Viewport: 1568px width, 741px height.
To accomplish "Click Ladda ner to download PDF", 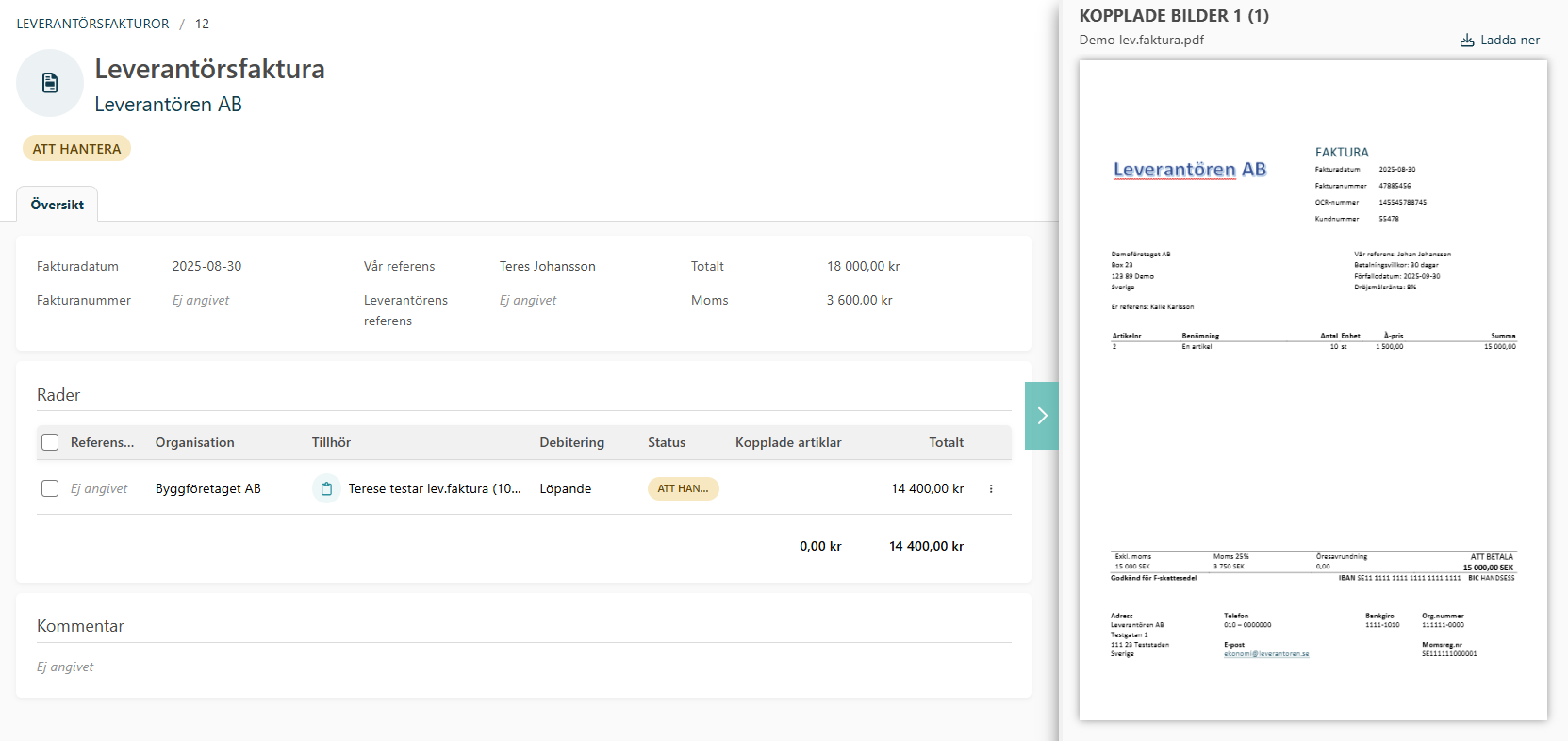I will click(1509, 41).
